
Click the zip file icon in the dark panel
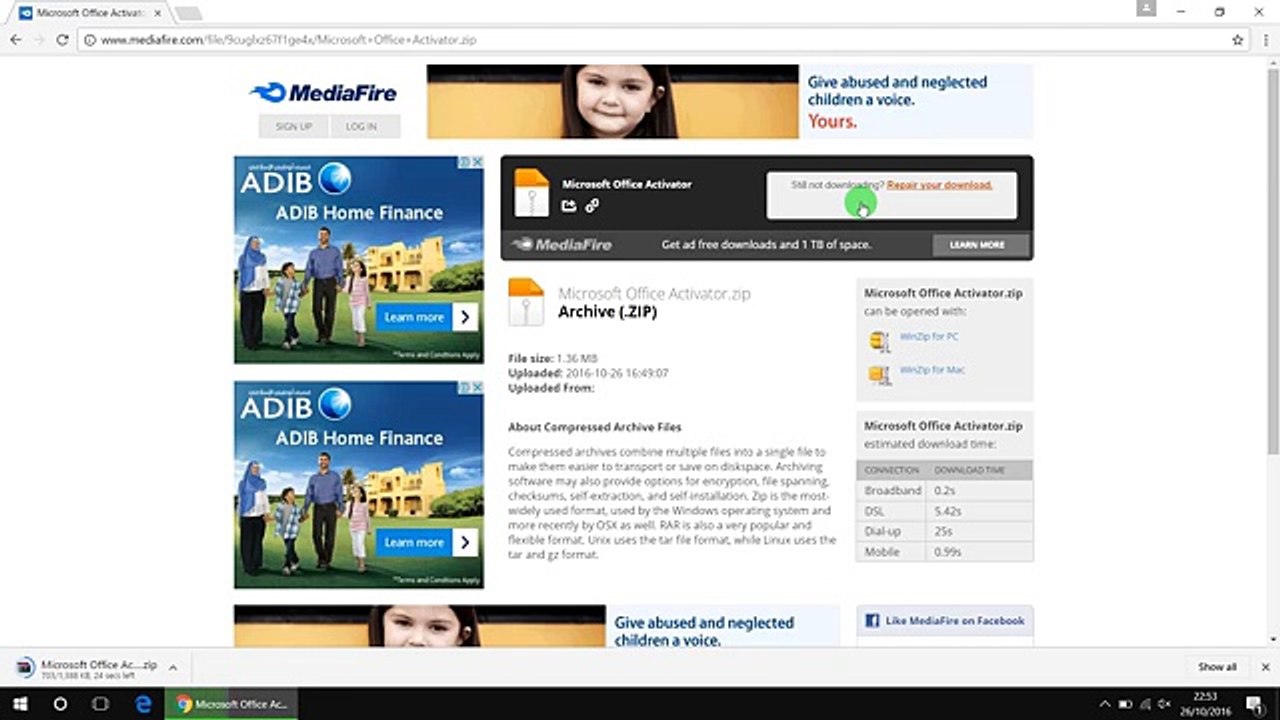531,193
